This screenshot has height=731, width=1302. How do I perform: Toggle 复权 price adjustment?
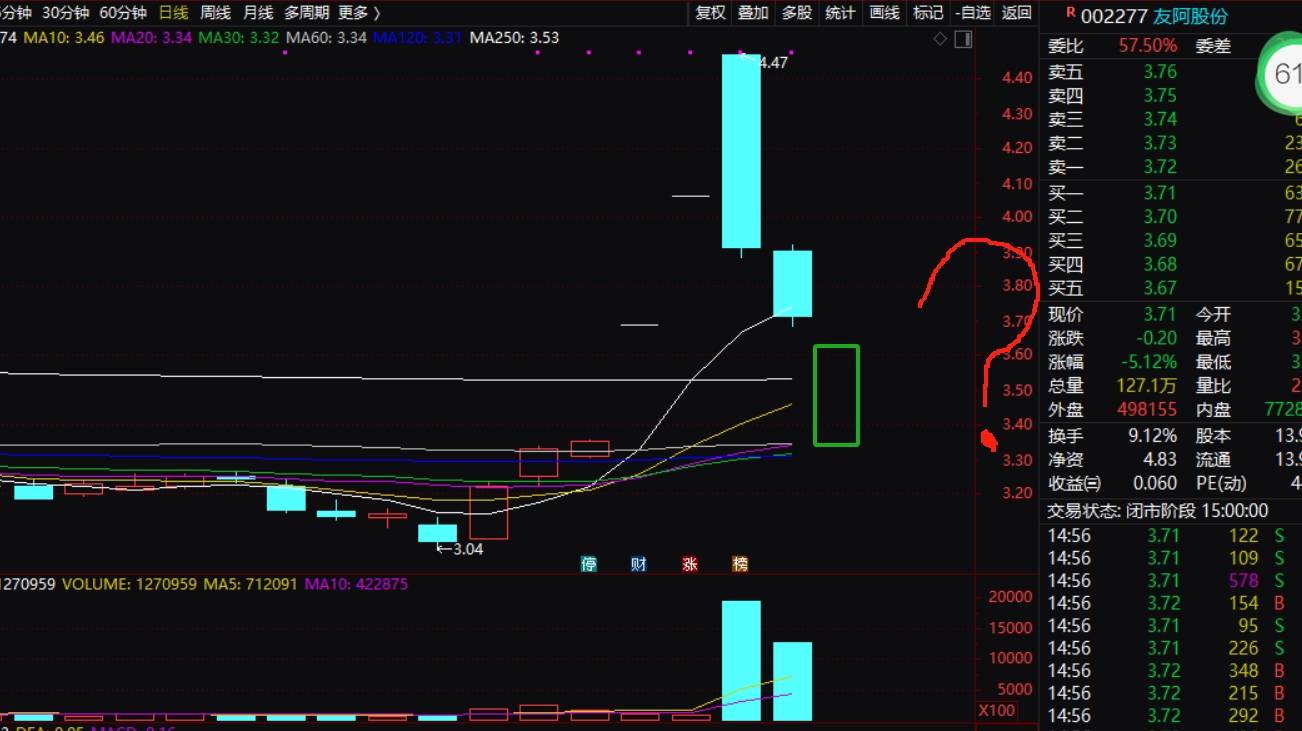pos(710,13)
